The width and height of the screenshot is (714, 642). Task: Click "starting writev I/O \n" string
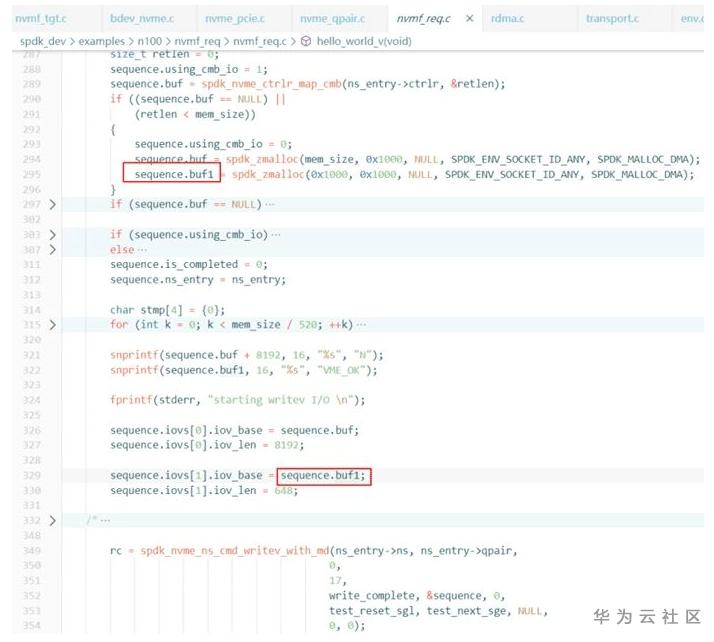click(280, 400)
